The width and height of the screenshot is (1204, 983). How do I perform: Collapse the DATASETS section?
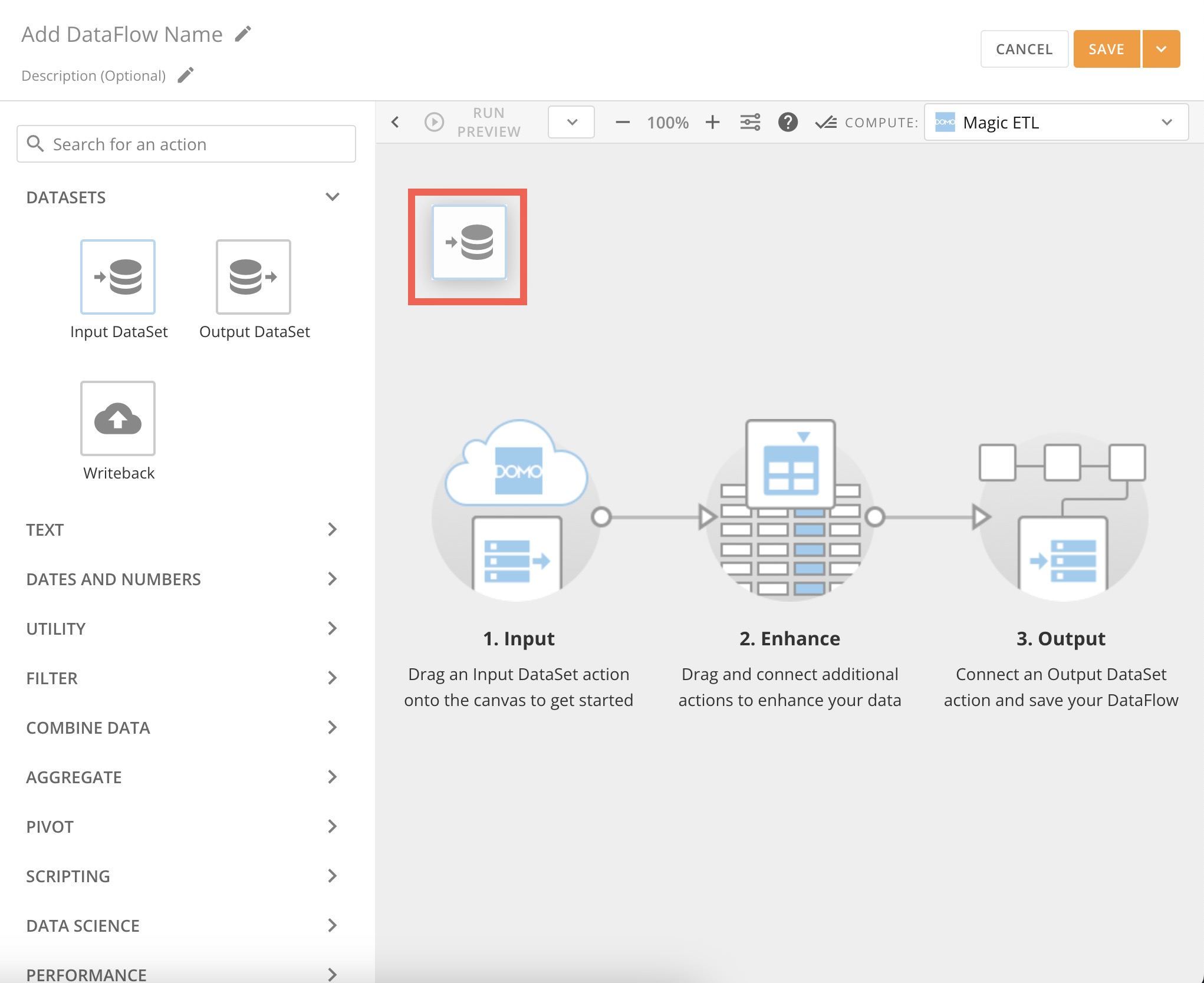coord(333,197)
